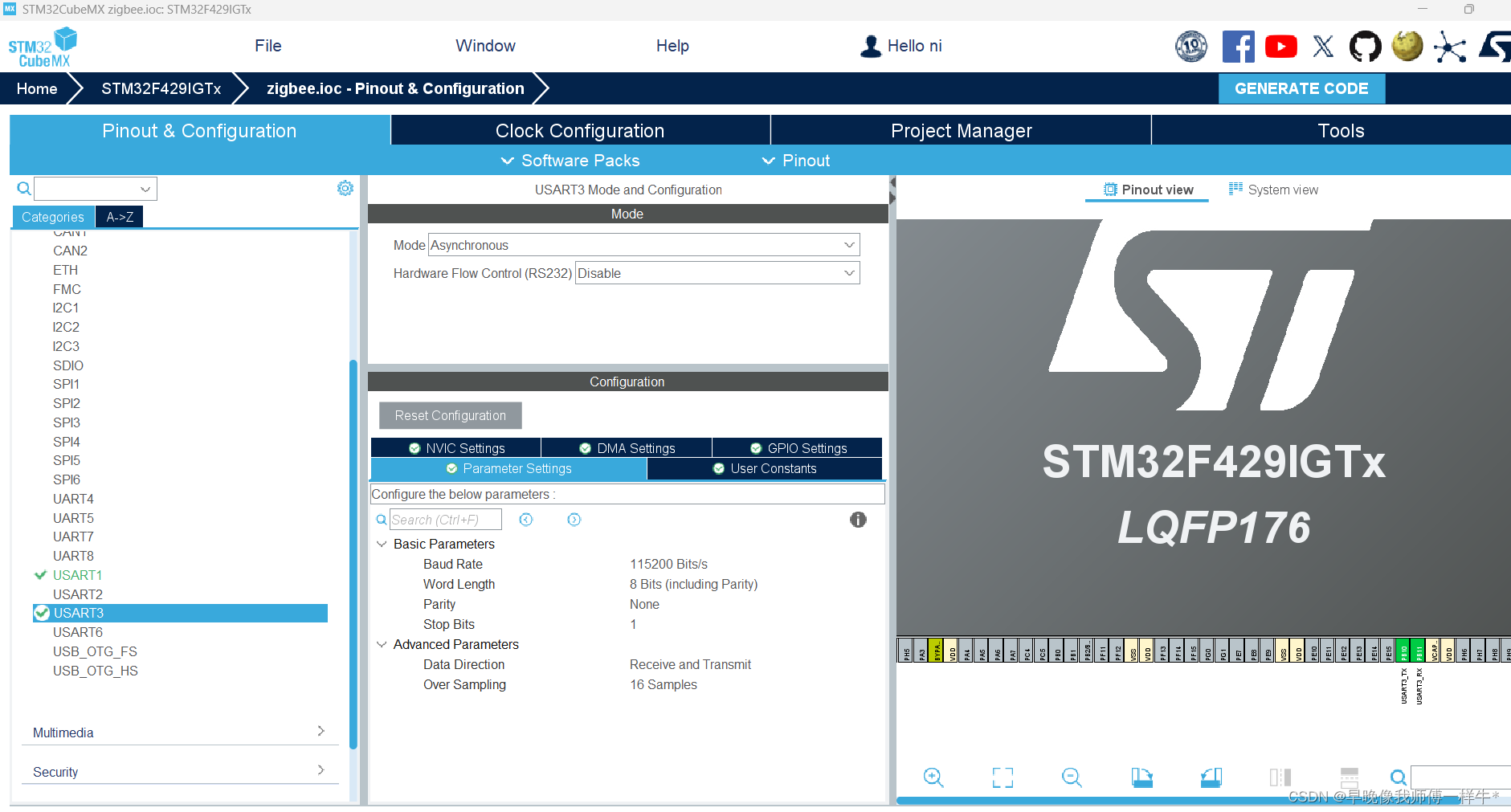The image size is (1511, 812).
Task: Go to next parameter search result
Action: [574, 520]
